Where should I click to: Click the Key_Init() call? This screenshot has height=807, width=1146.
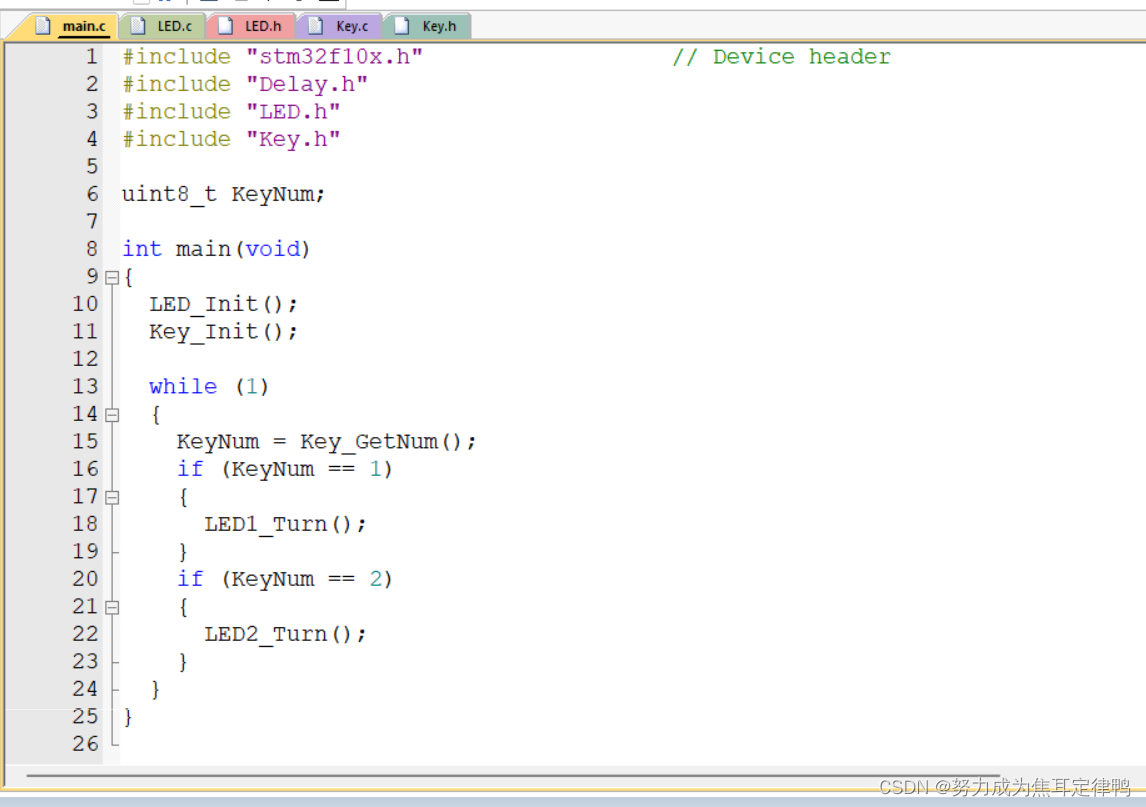click(223, 333)
